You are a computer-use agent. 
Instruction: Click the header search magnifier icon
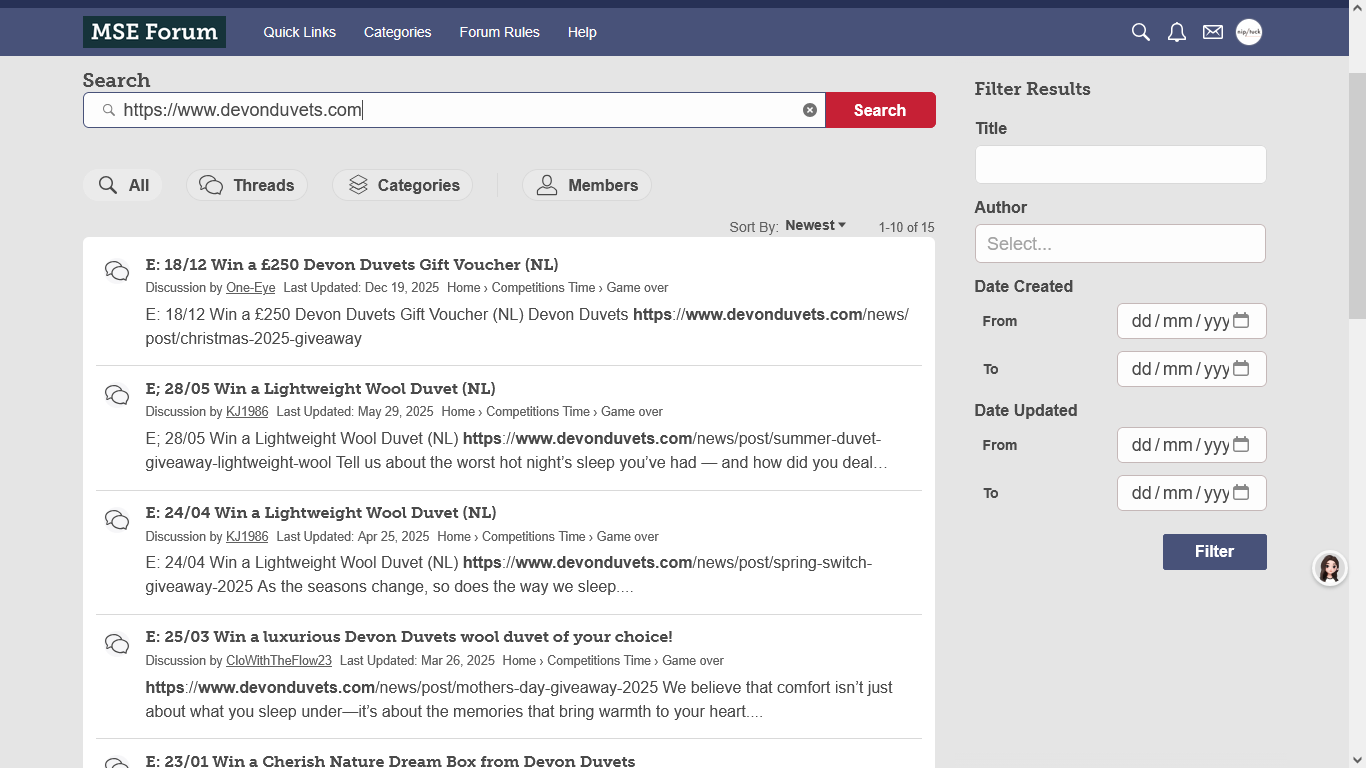point(1140,32)
